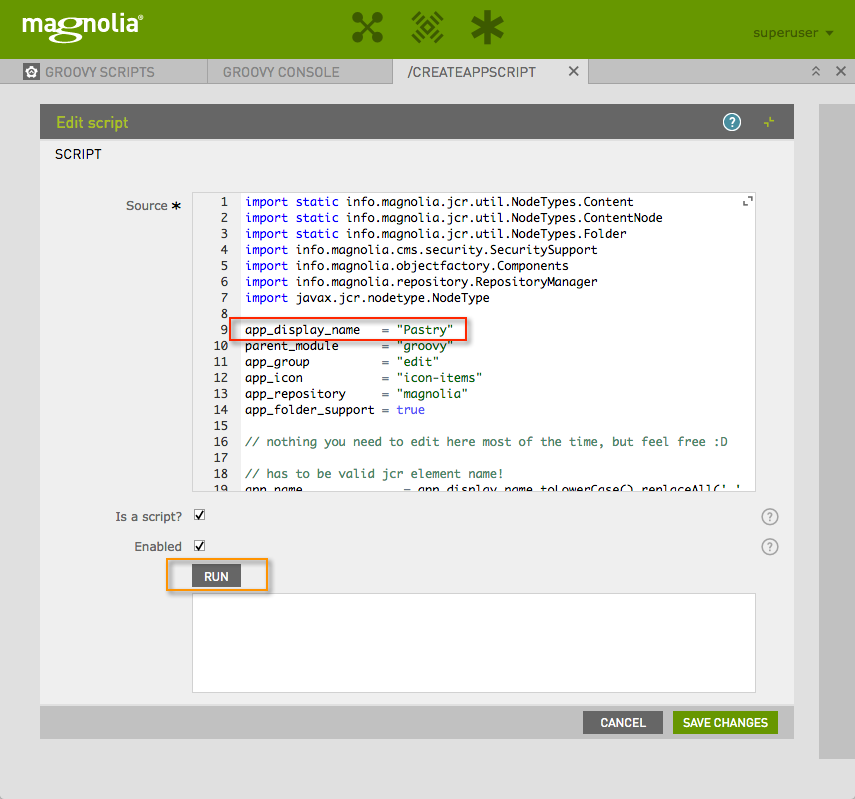
Task: Open the Magnolia app launcher icon
Action: [367, 28]
